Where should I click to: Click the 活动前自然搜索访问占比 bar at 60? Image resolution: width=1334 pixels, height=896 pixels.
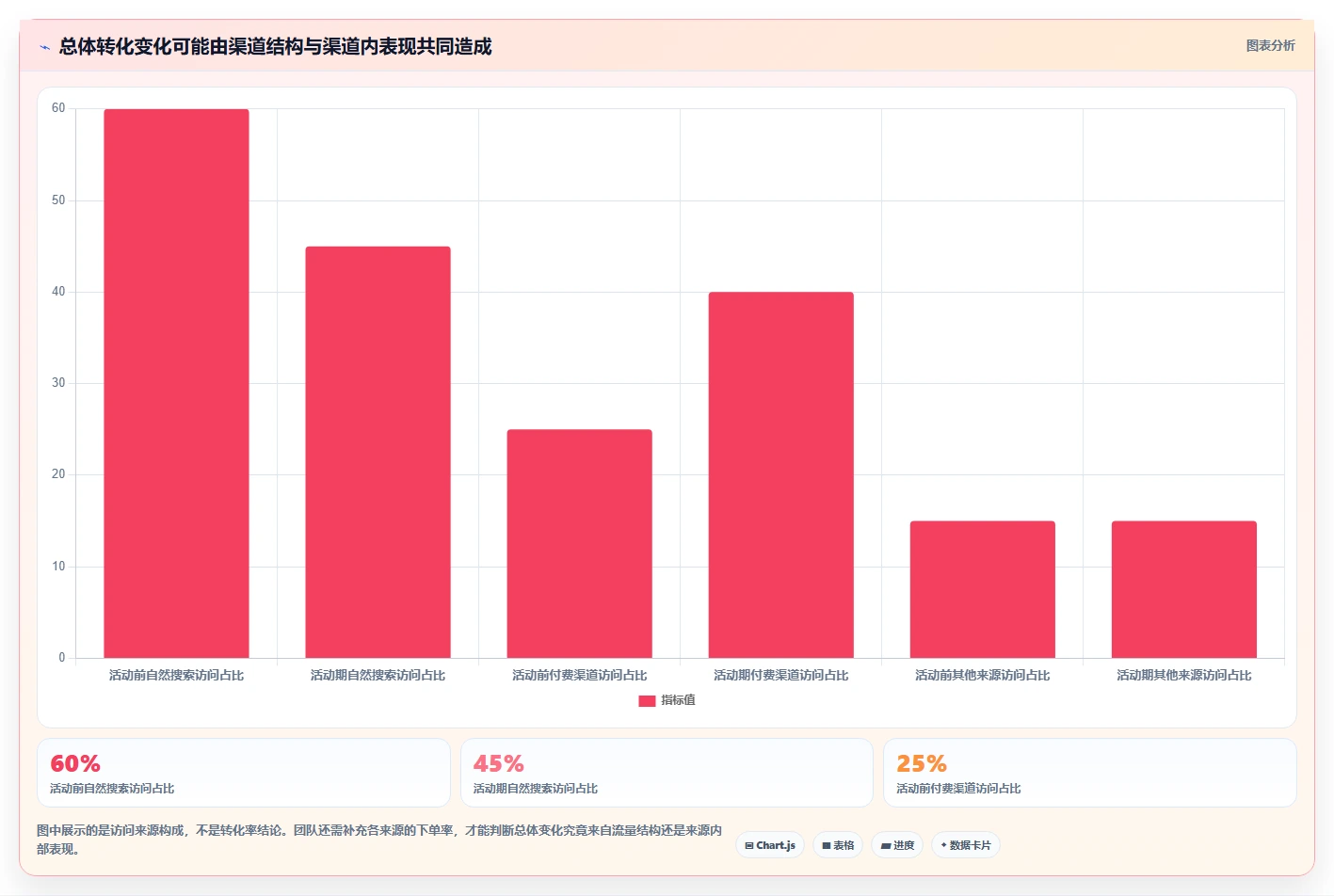point(176,383)
